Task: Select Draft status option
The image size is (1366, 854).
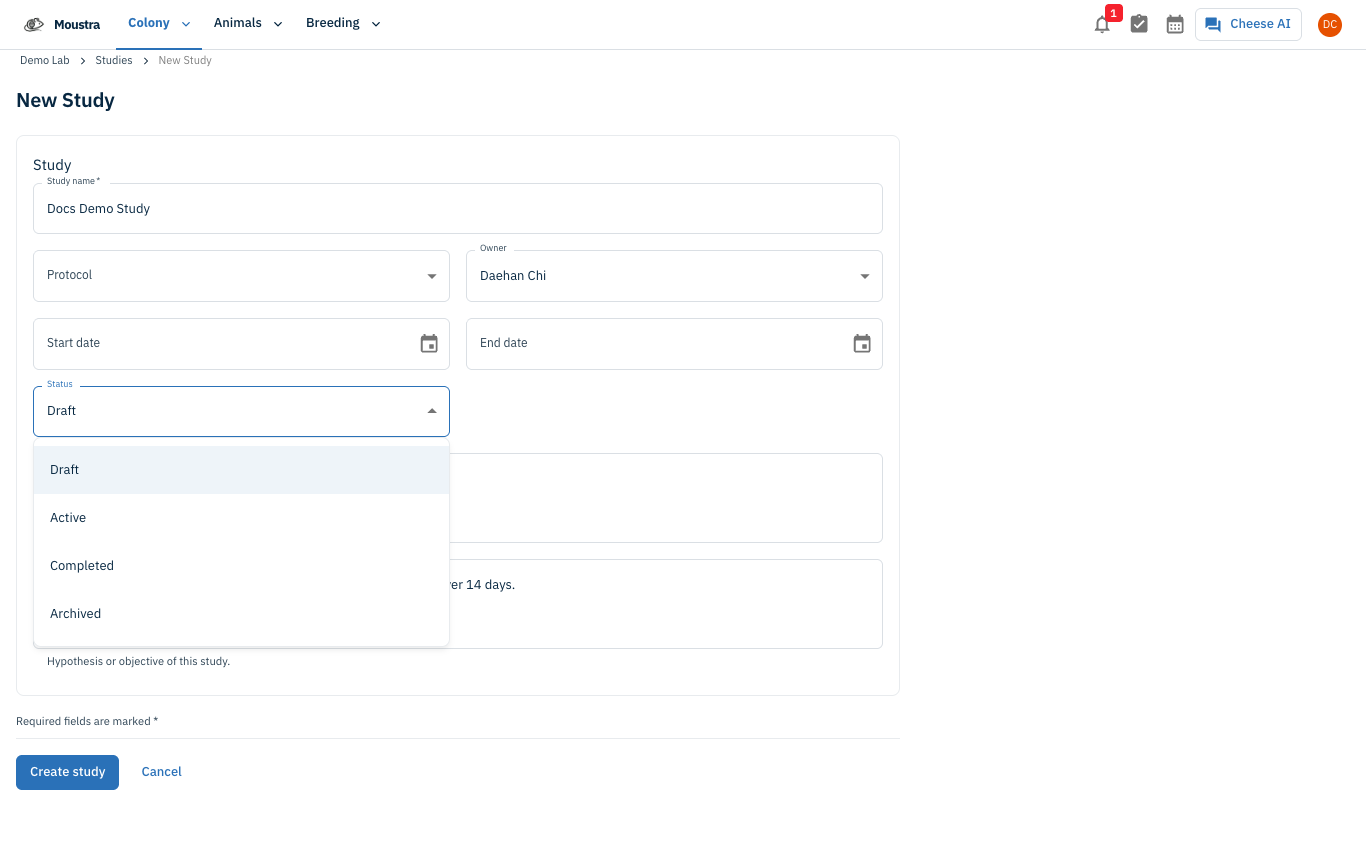Action: point(241,470)
